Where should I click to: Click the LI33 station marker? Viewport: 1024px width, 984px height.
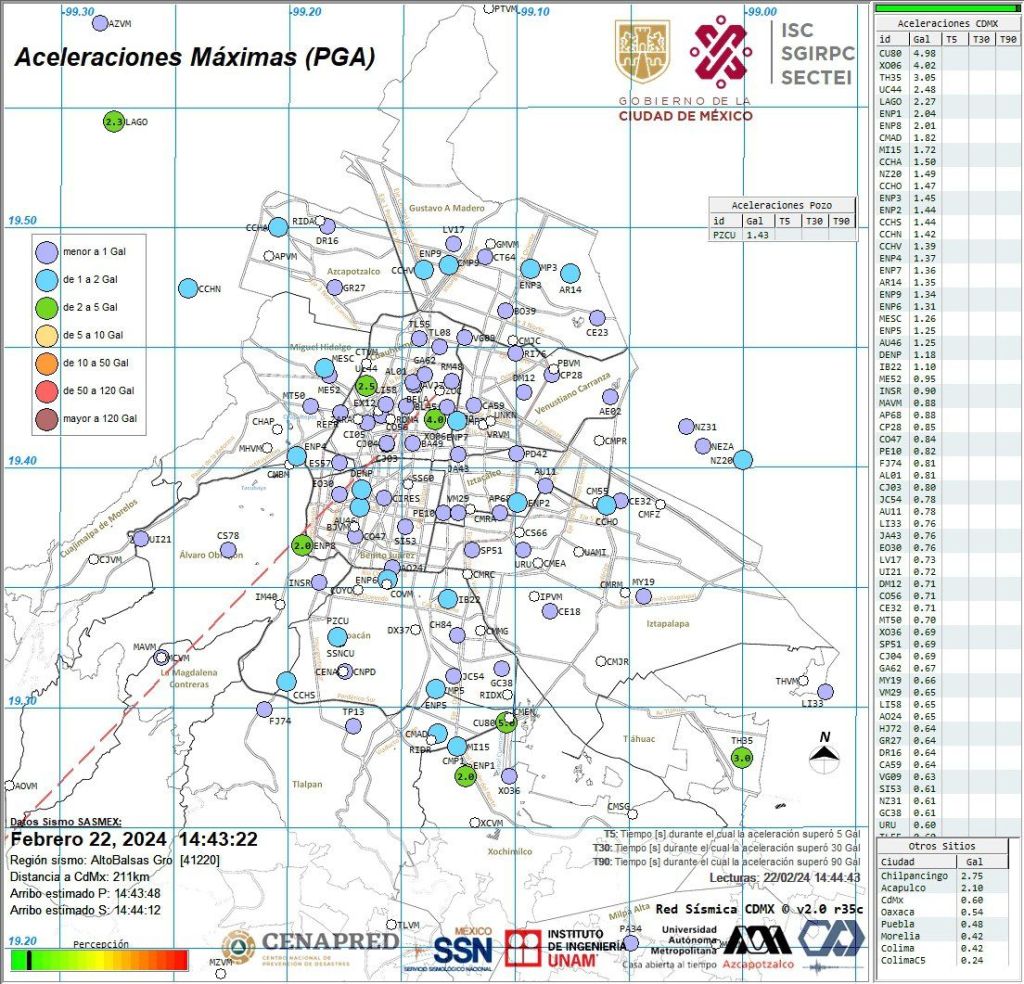click(x=825, y=691)
